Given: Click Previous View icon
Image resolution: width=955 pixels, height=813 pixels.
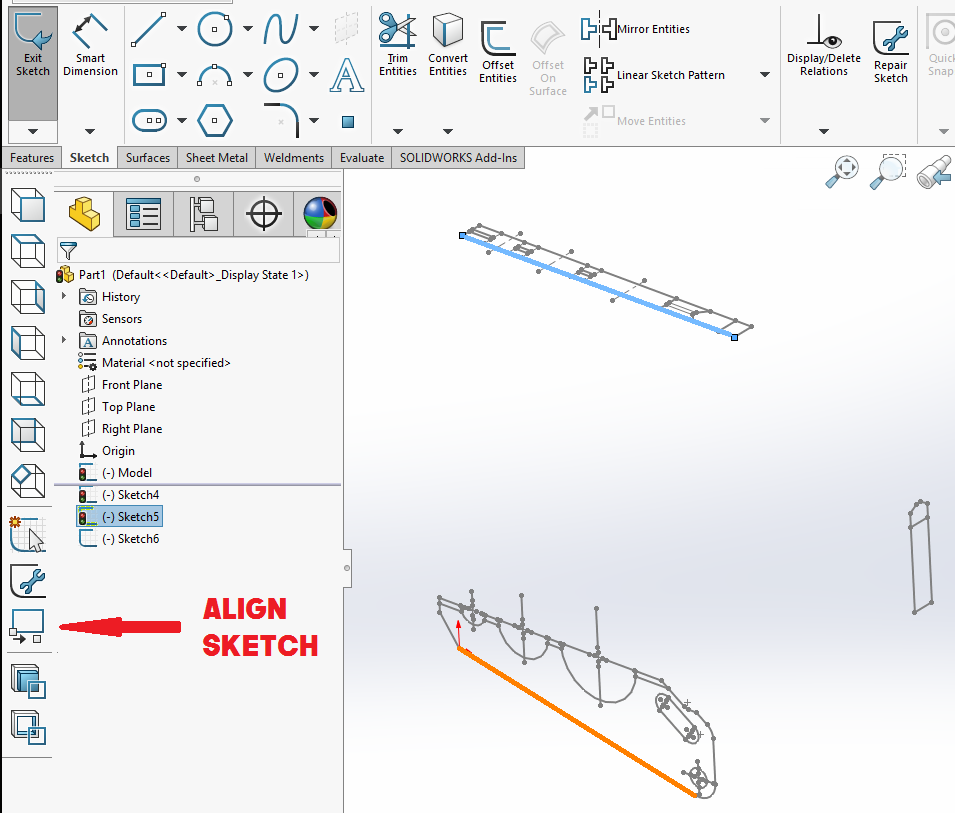Looking at the screenshot, I should [934, 172].
